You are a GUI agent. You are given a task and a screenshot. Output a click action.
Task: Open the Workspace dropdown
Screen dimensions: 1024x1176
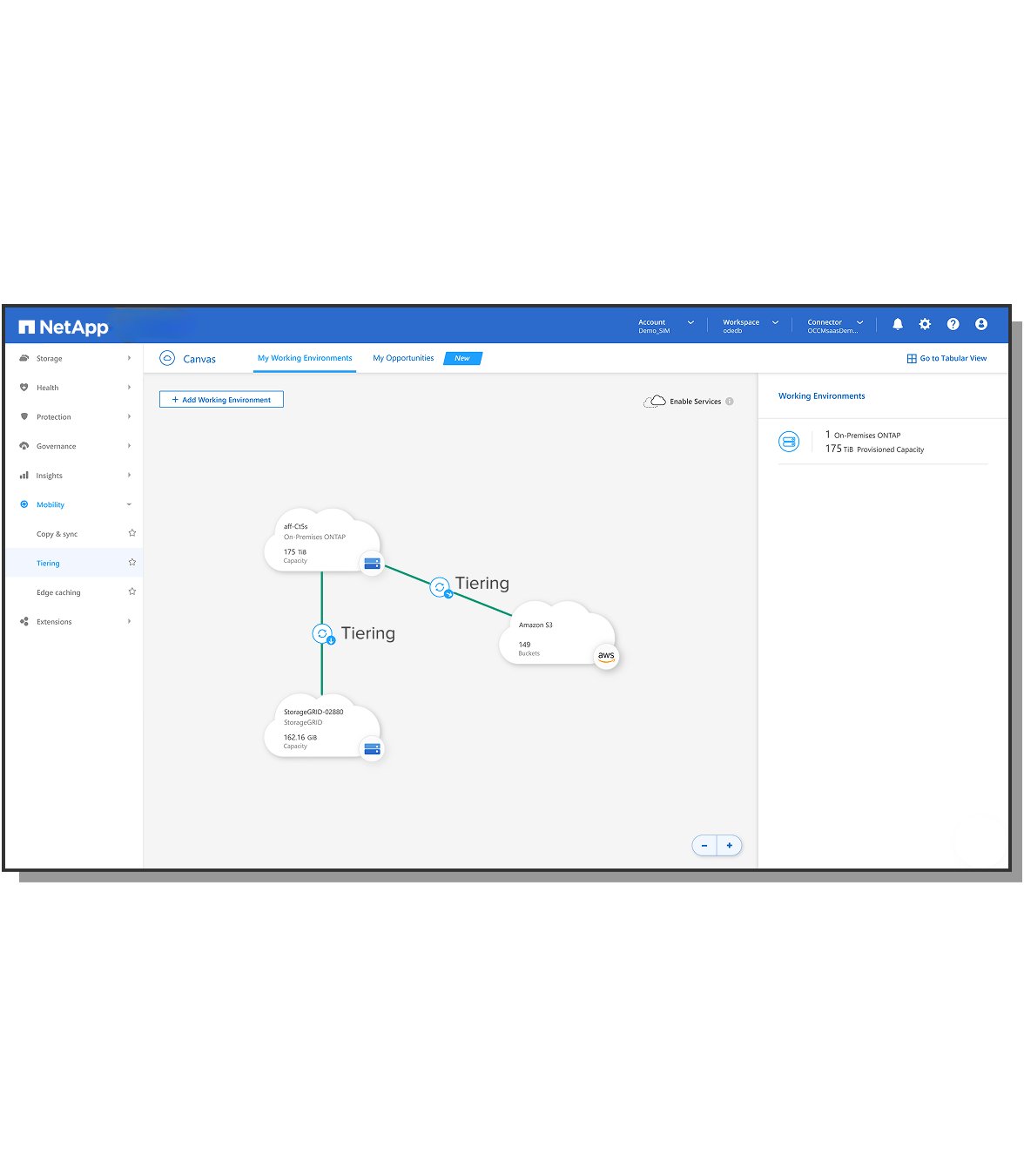click(751, 326)
